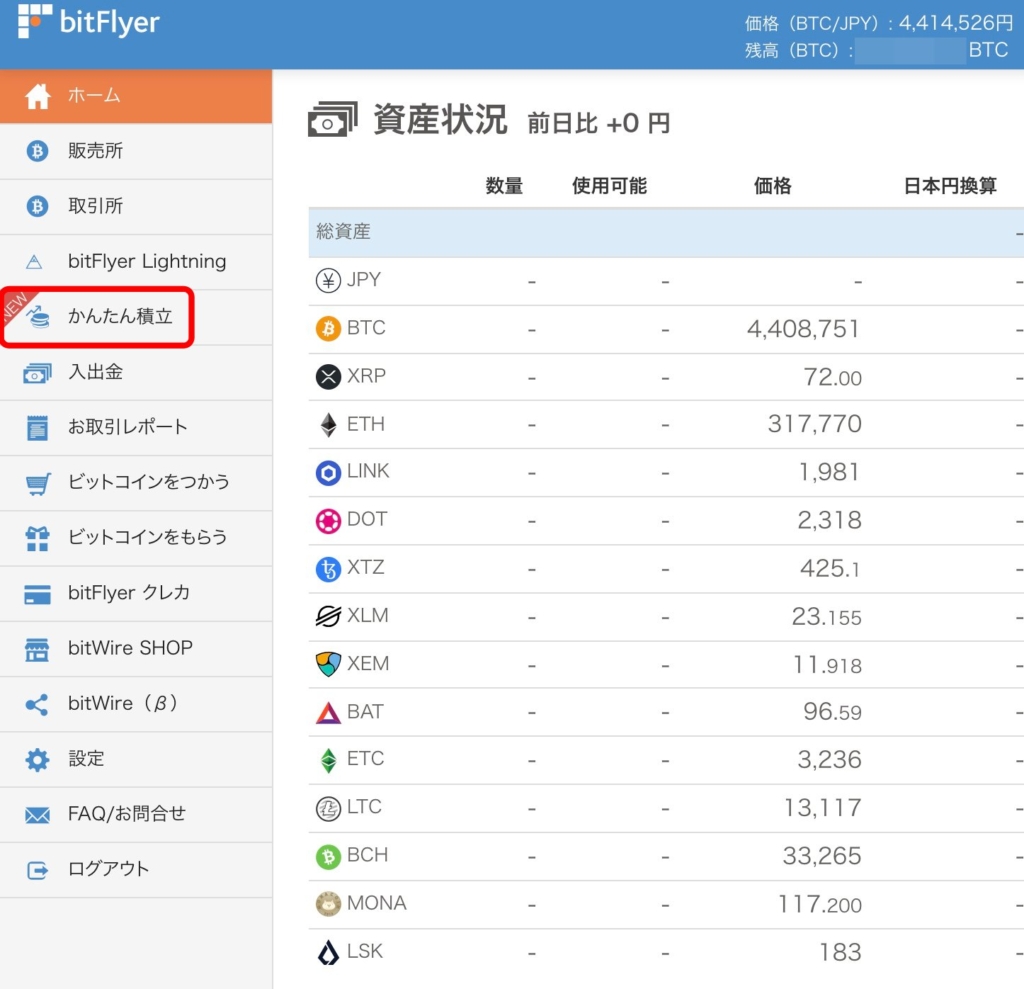Open the ビットコインをもらう gift icon
Screen dimensions: 1024x989
point(38,537)
